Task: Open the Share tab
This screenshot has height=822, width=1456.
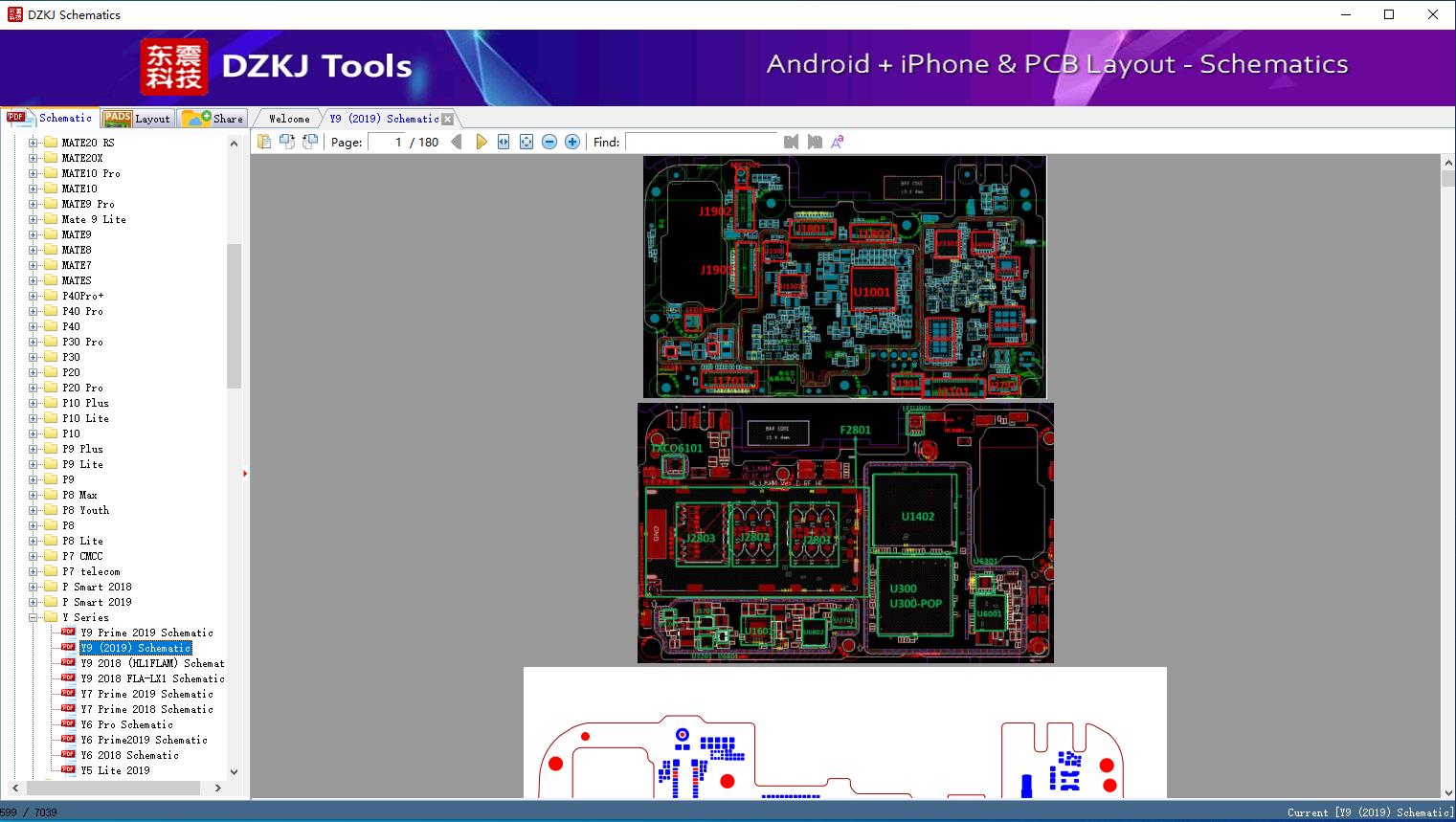Action: point(213,119)
